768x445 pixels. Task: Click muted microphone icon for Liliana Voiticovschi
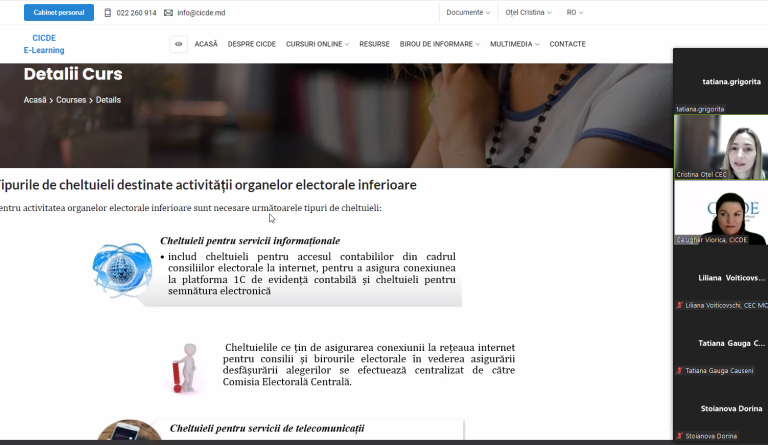pos(679,305)
